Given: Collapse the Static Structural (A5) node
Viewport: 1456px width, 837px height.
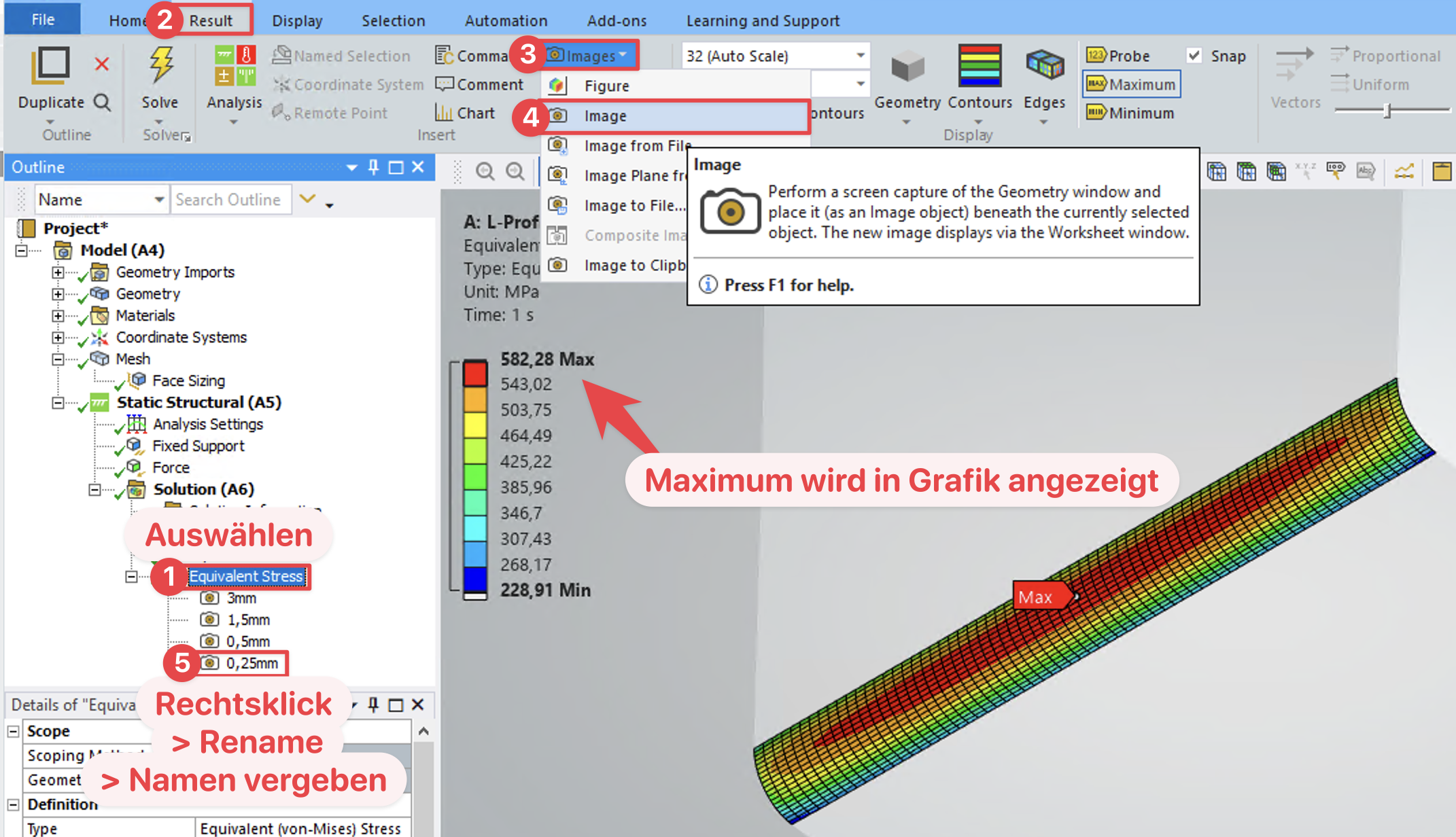Looking at the screenshot, I should click(58, 403).
